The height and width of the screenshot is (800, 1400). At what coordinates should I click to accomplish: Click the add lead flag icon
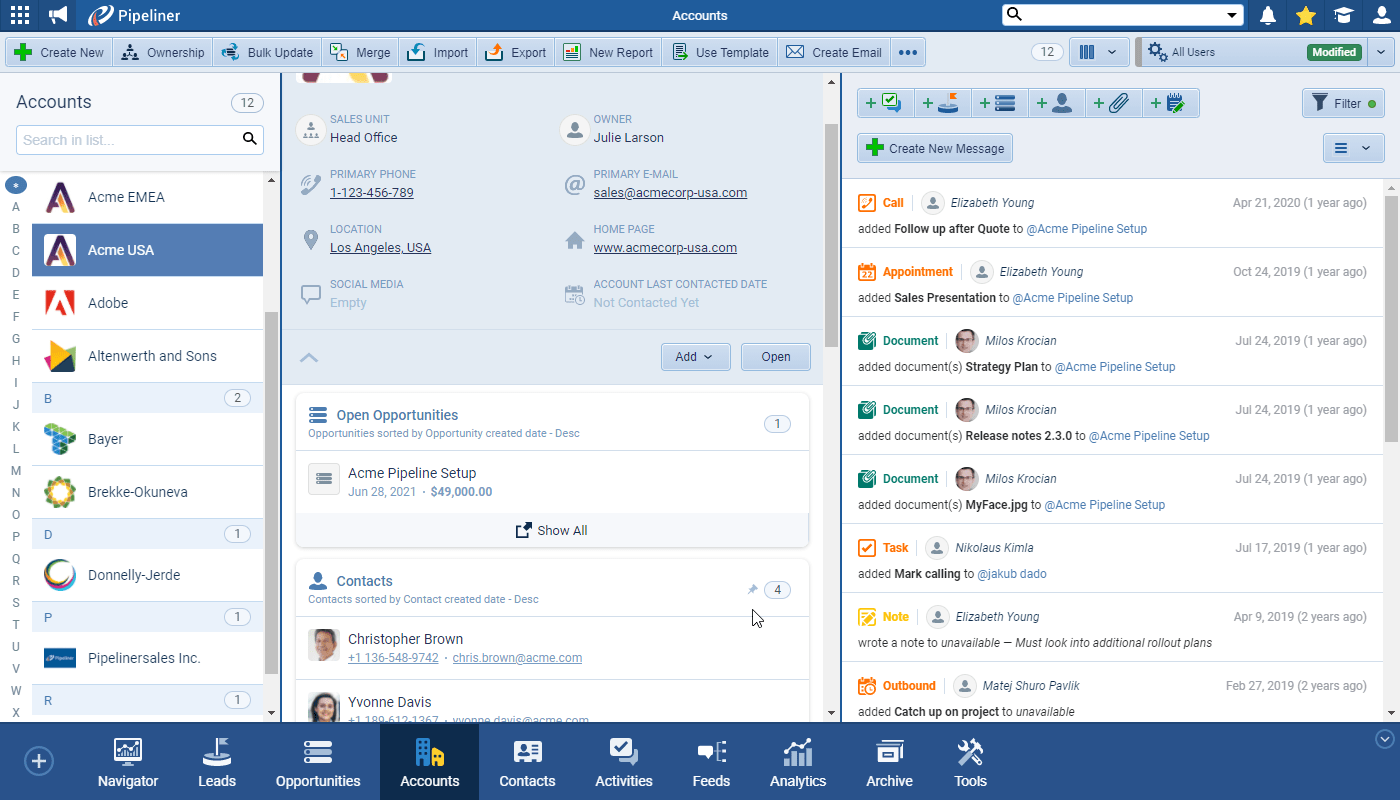(x=942, y=103)
